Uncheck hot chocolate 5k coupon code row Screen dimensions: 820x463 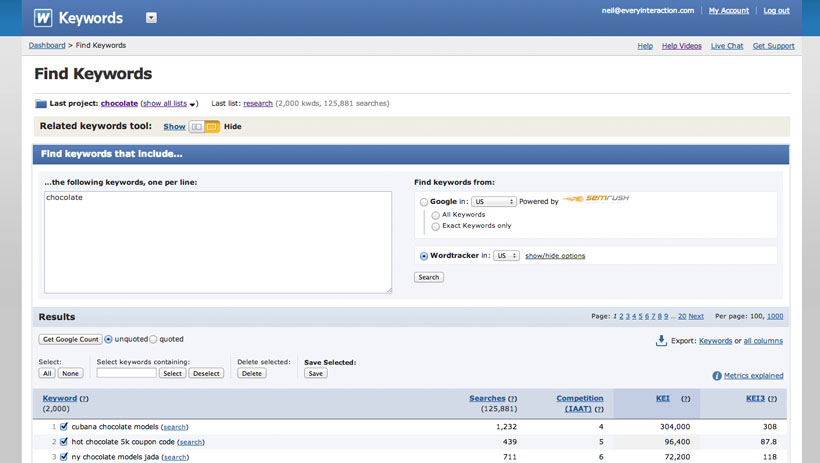64,442
